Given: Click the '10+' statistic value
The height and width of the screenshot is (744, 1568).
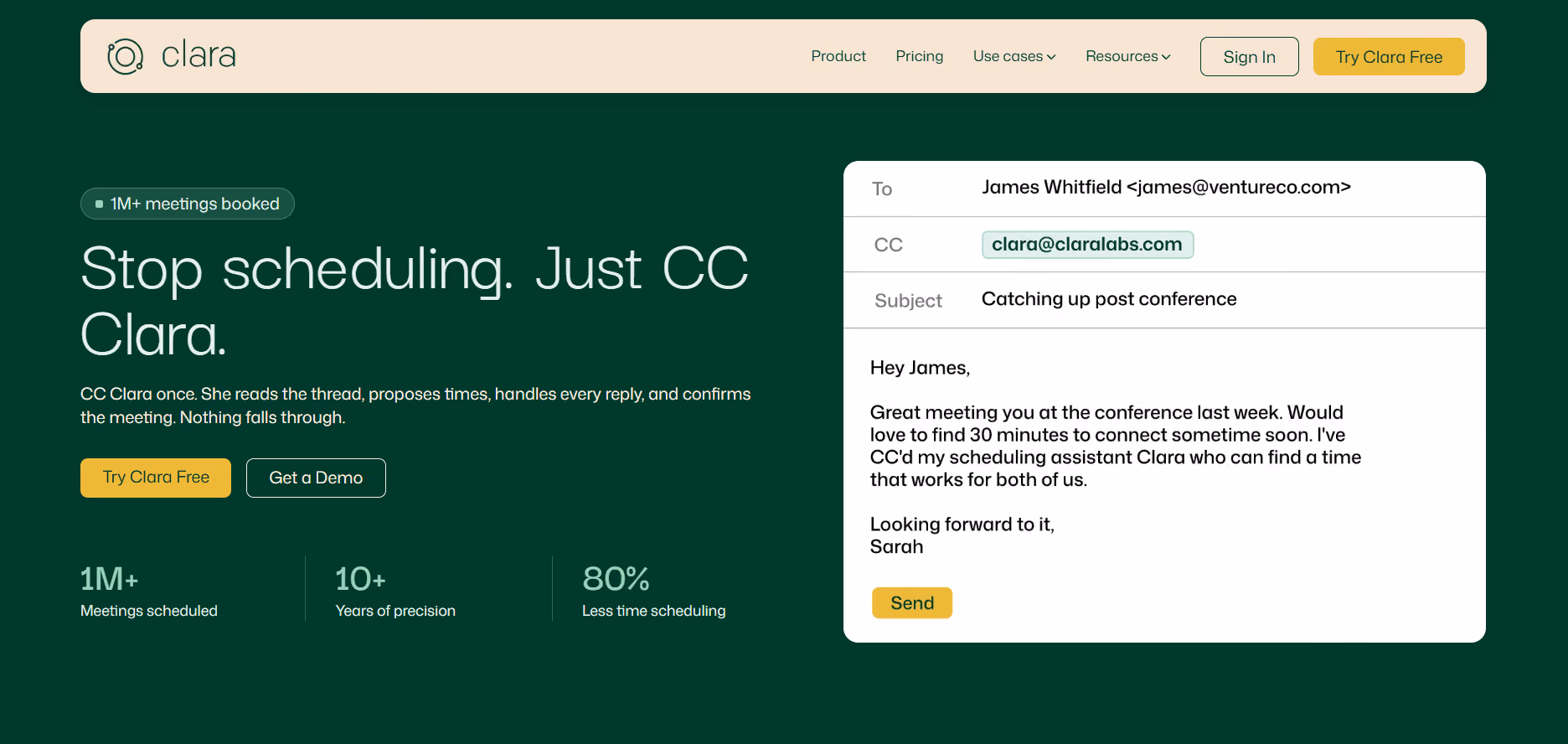Looking at the screenshot, I should click(360, 579).
